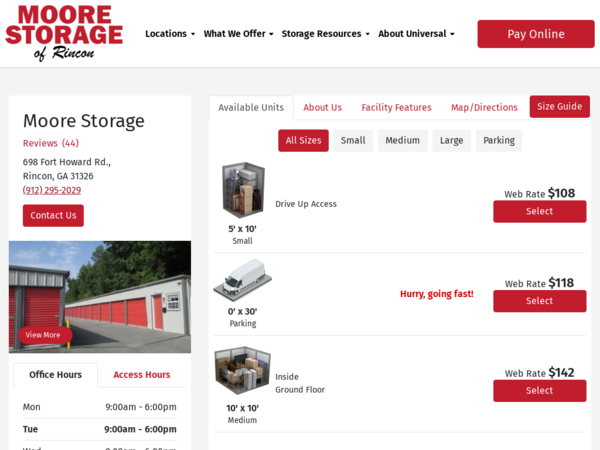This screenshot has height=450, width=600.
Task: Filter units by Medium size
Action: coord(403,140)
